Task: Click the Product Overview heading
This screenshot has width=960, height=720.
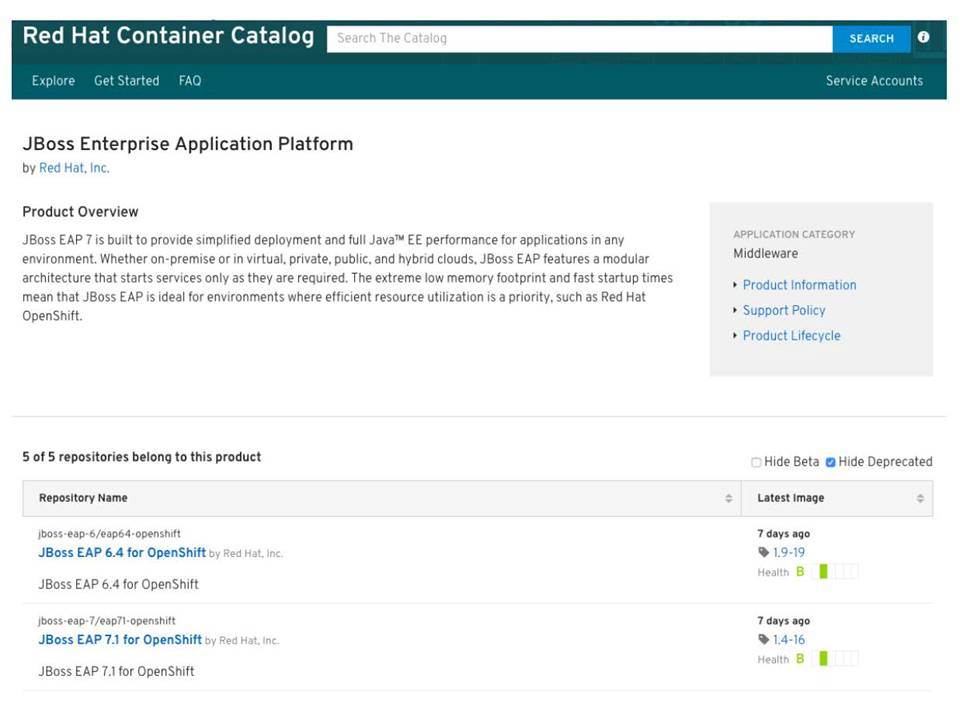Action: tap(80, 212)
